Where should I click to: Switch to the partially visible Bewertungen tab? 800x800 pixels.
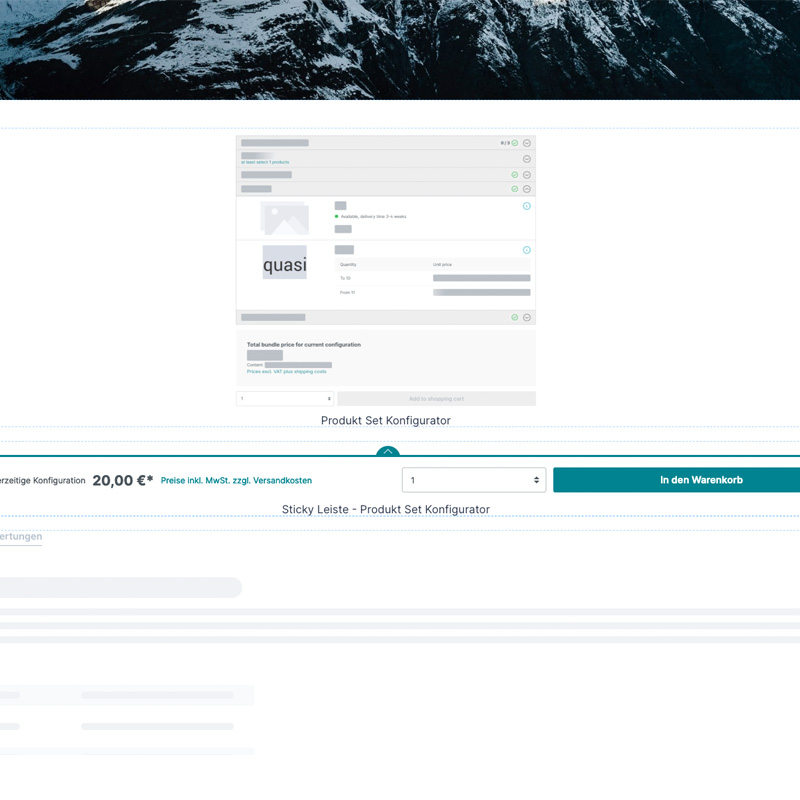[x=20, y=537]
